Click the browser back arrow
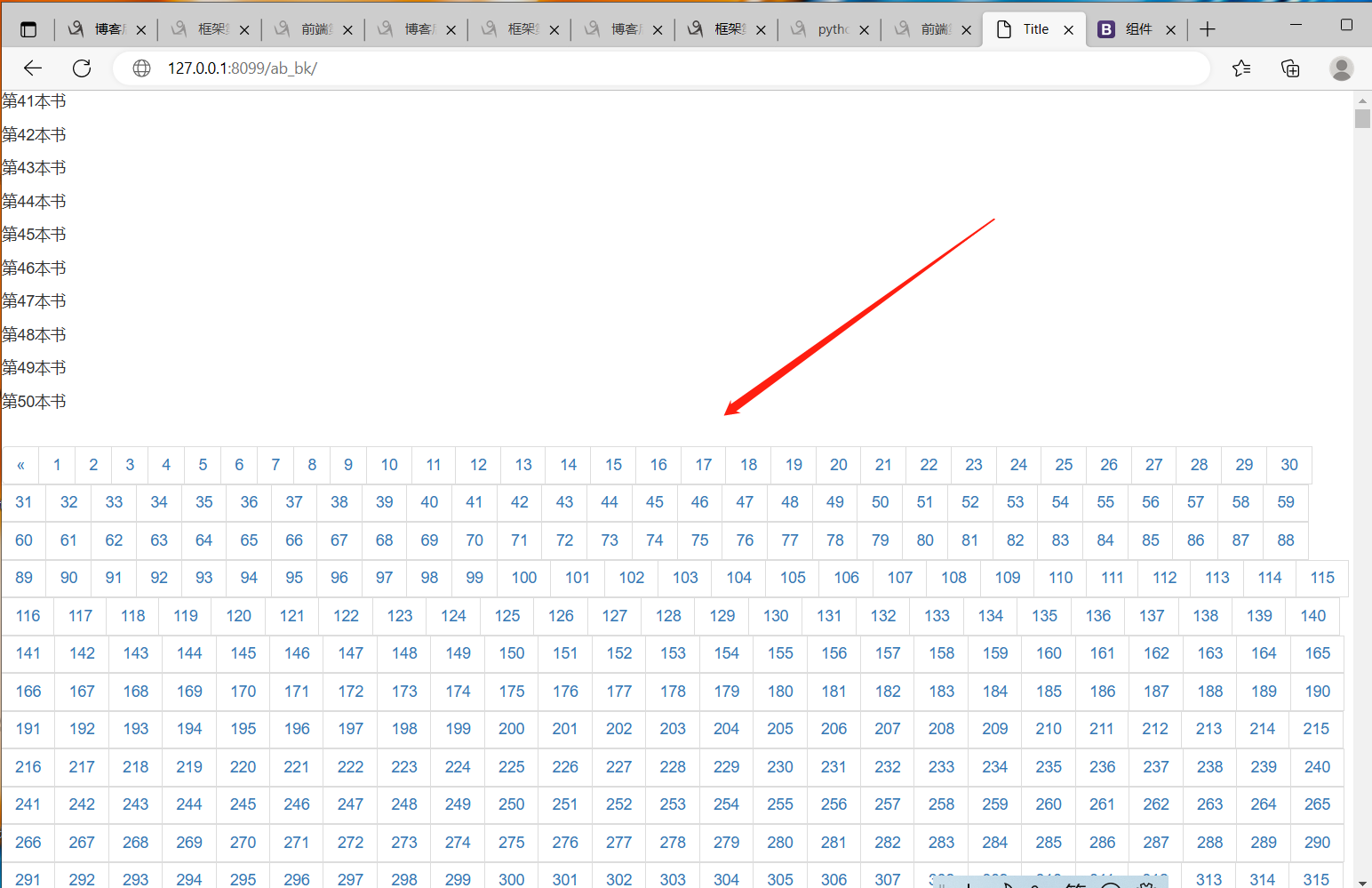 (x=33, y=68)
